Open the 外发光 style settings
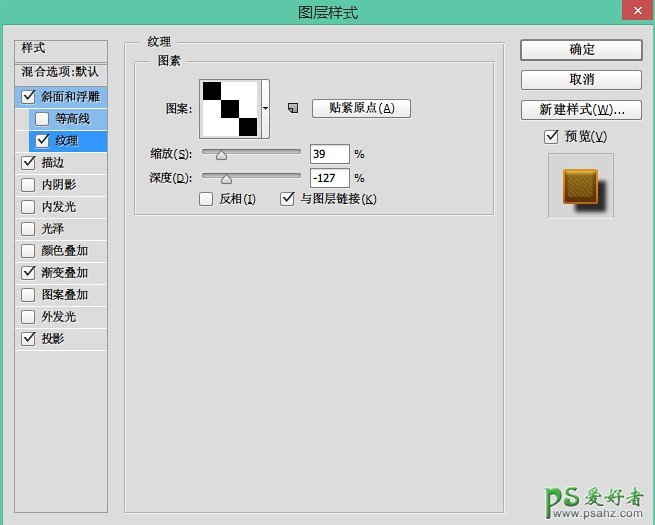Image resolution: width=655 pixels, height=525 pixels. [59, 317]
